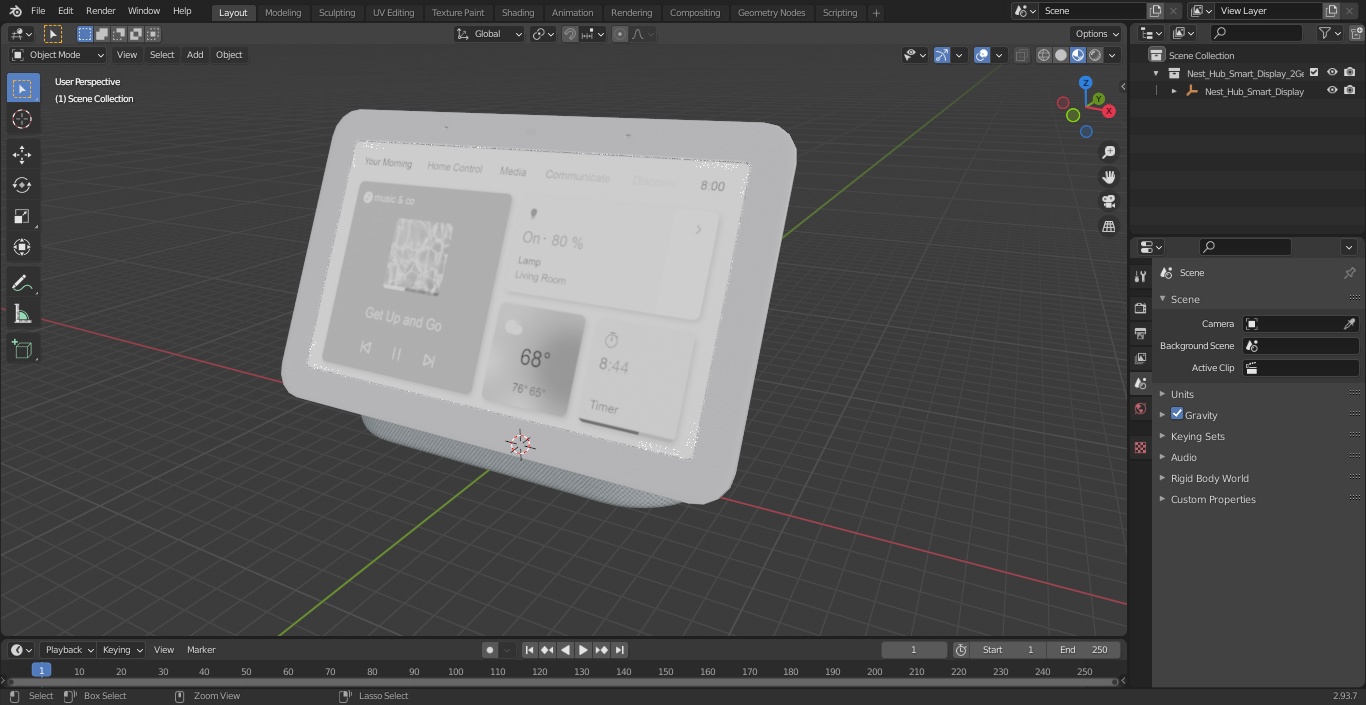This screenshot has width=1366, height=705.
Task: Open Tool properties tab
Action: (x=1140, y=277)
